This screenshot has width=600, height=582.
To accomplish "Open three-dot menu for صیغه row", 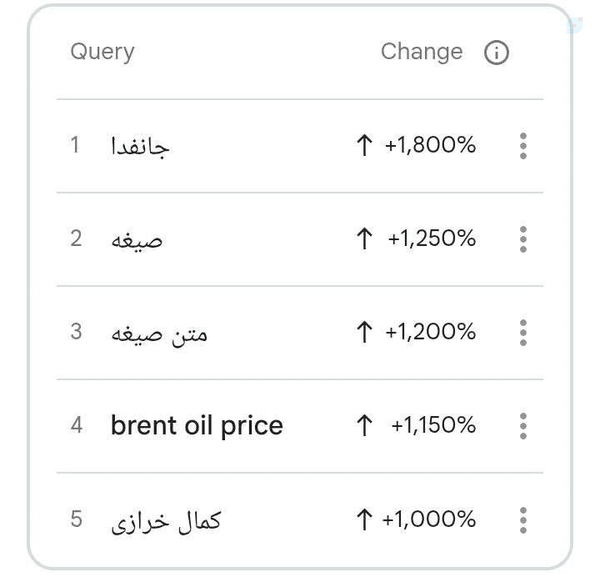I will click(523, 239).
